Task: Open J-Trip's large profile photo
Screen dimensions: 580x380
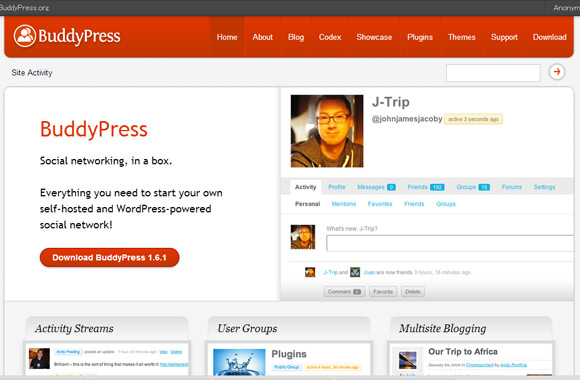Action: (x=327, y=131)
